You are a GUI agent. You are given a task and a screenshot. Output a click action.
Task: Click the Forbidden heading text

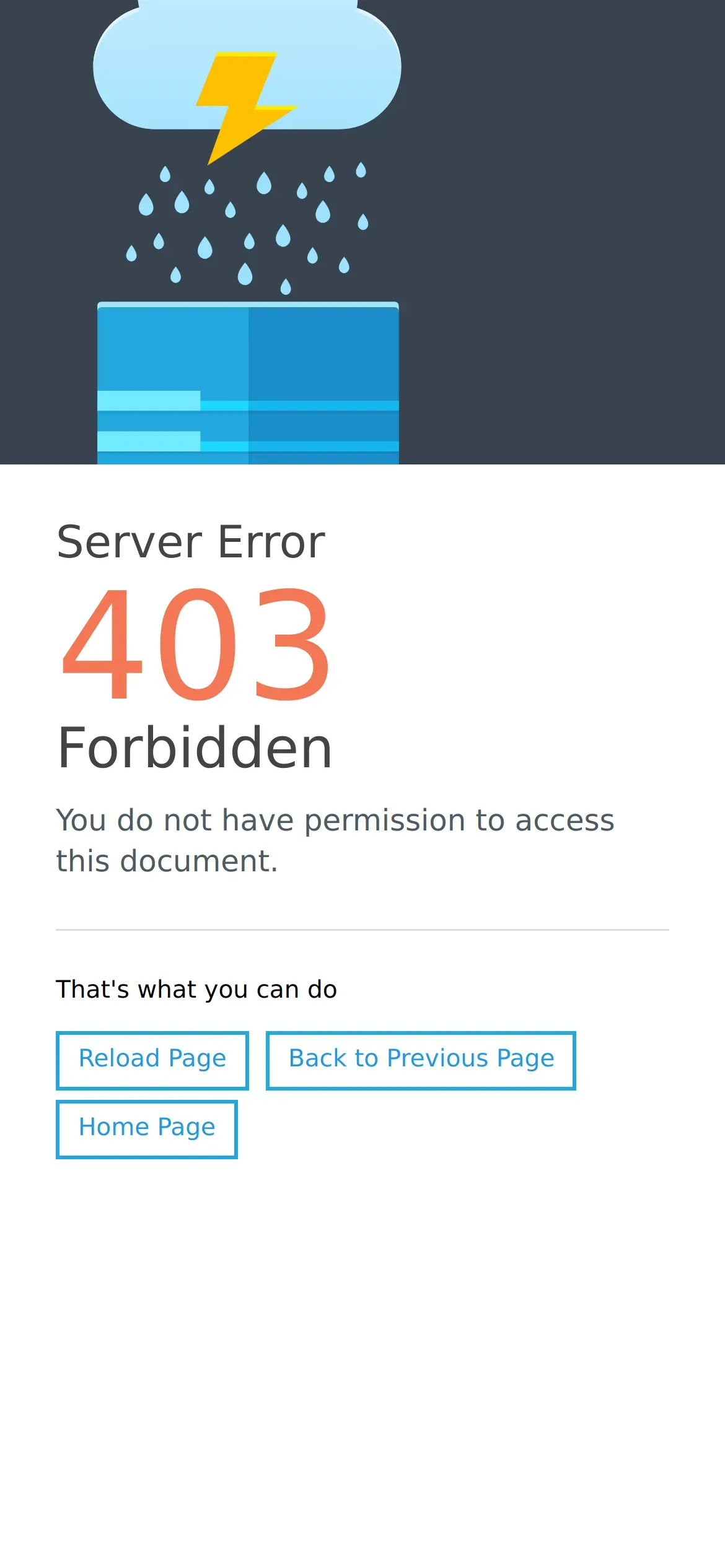point(195,748)
